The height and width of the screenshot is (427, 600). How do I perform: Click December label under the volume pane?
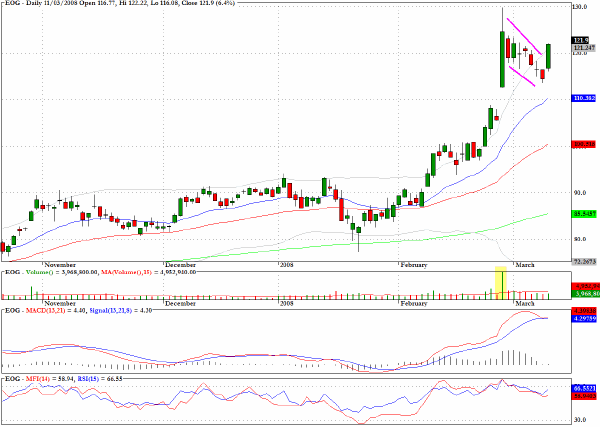tap(181, 303)
